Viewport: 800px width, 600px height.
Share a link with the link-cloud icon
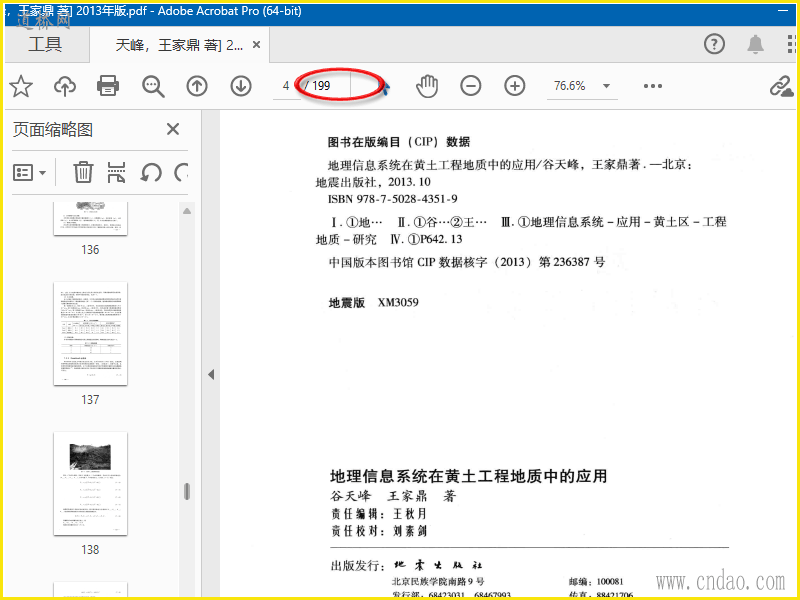point(781,86)
